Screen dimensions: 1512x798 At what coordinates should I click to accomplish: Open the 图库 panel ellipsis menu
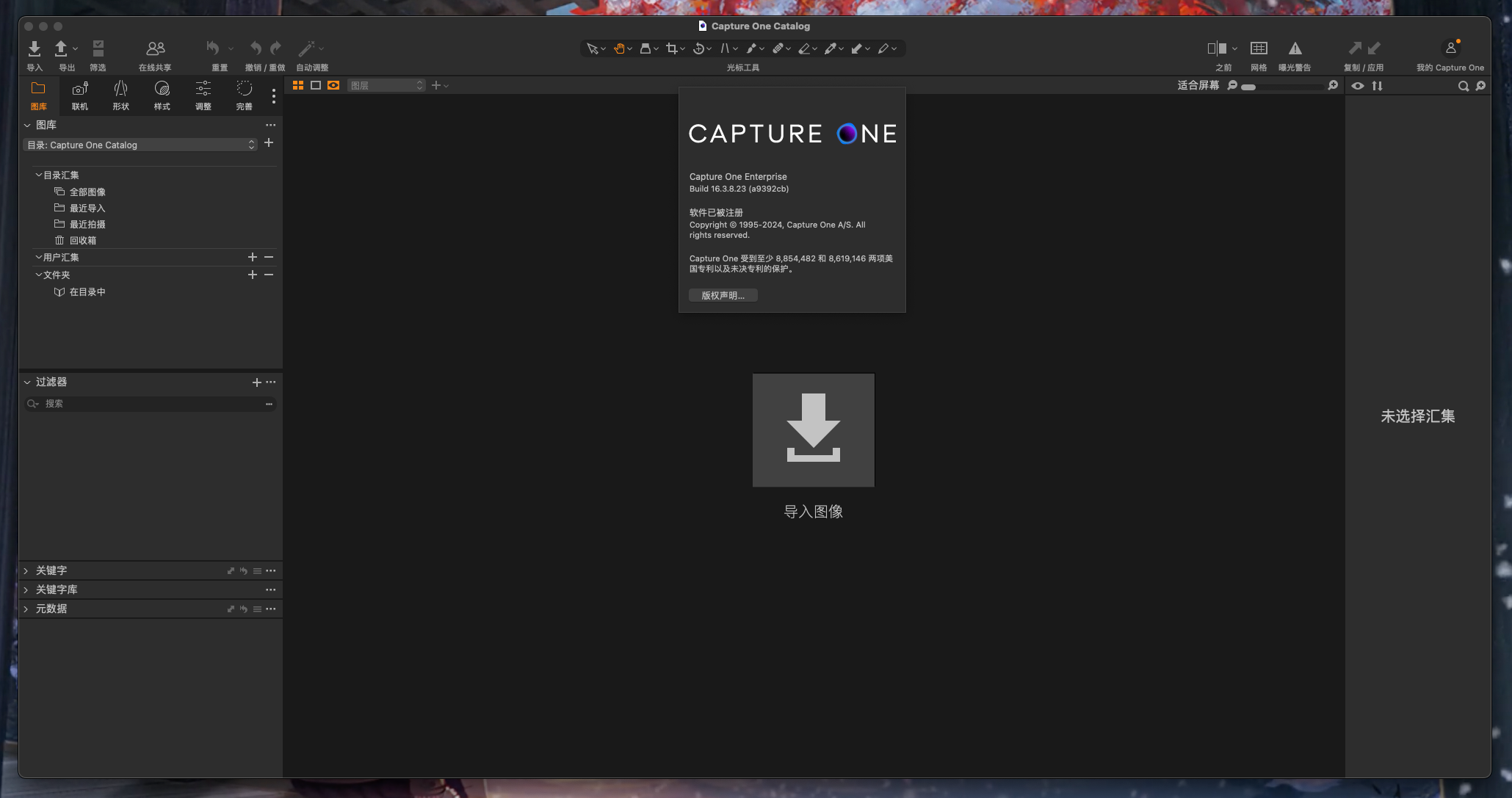coord(270,125)
